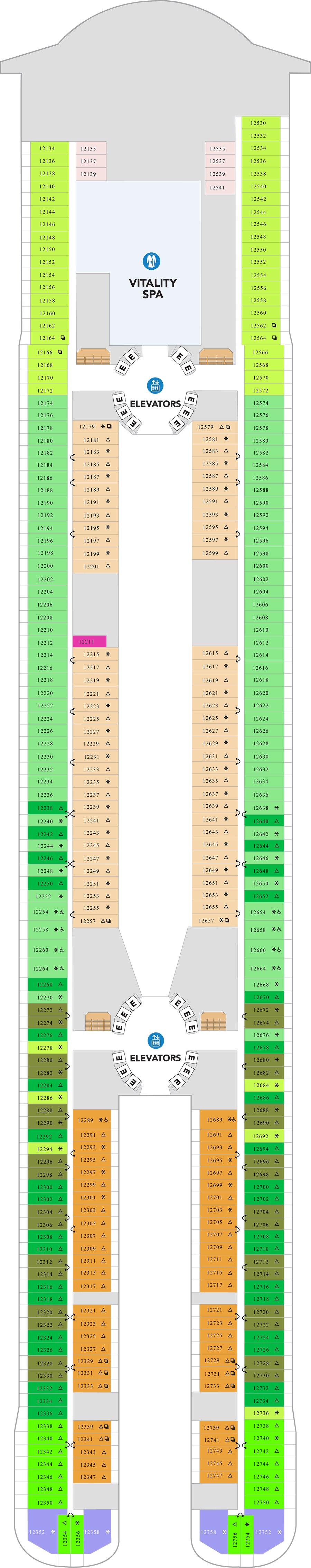Select the pink cabin 12211
Screen dimensions: 311x1568
(89, 641)
